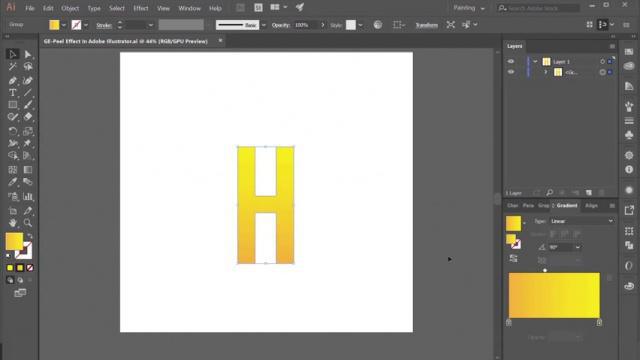Select the Artboard tool
The image size is (640, 360).
point(12,211)
